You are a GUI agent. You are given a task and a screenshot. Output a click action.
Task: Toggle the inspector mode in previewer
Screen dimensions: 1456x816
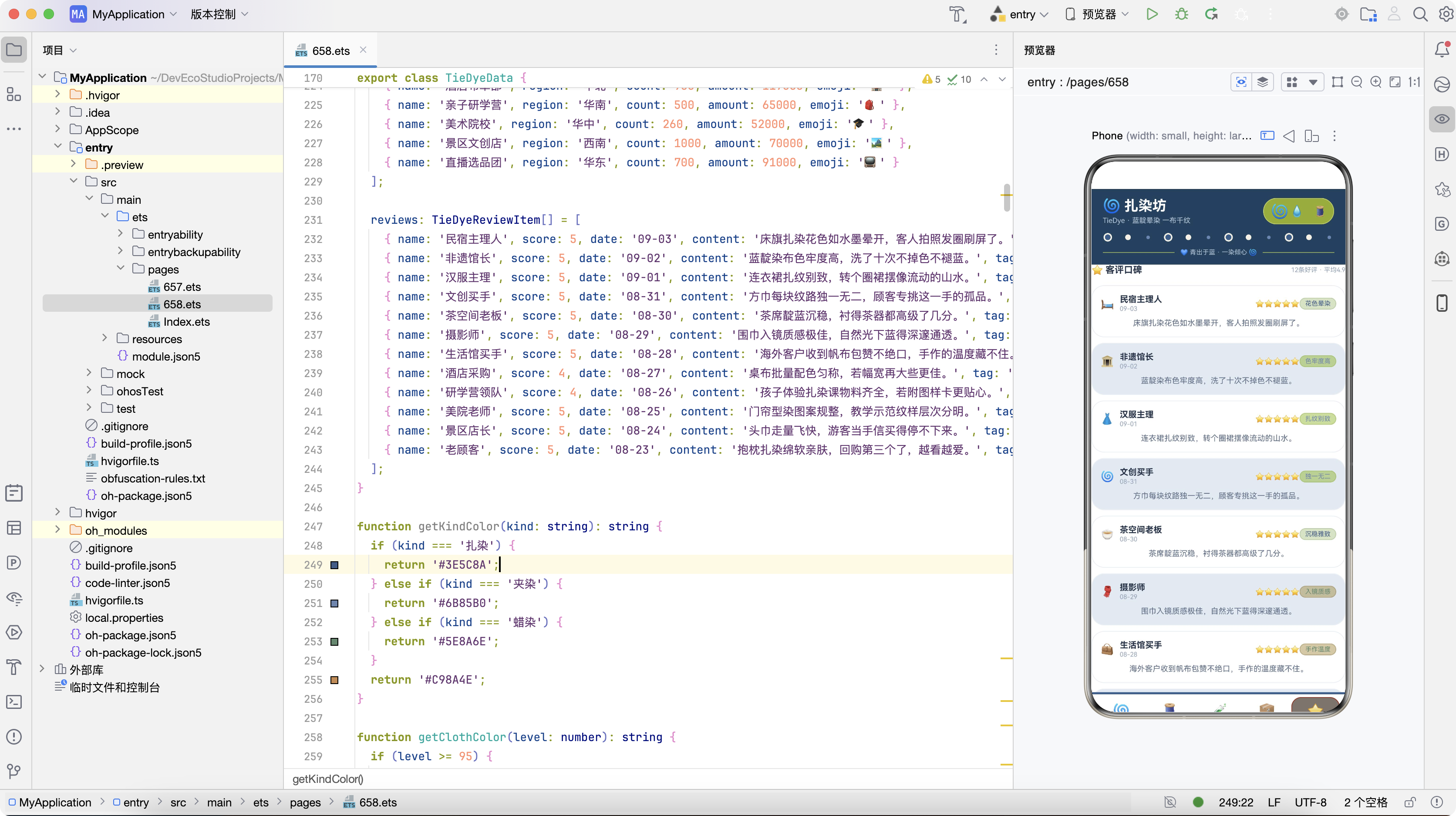pos(1241,82)
